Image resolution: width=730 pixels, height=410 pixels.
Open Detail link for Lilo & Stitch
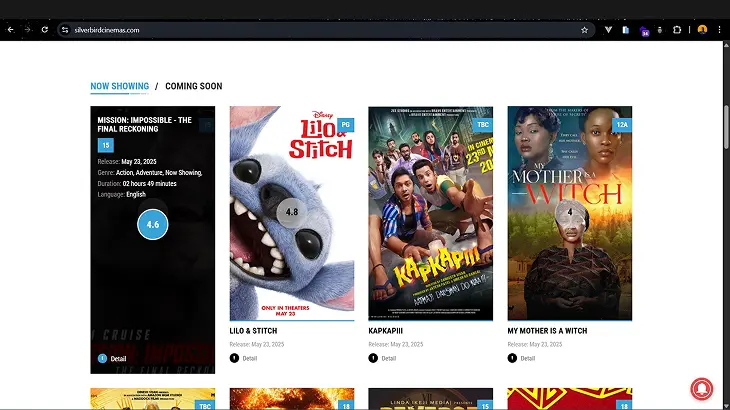pos(250,358)
